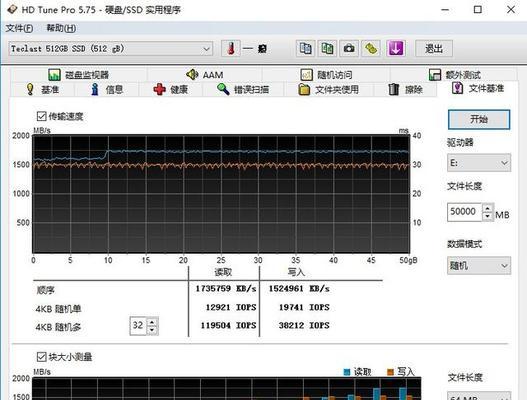Open 额外测试 tab
Viewport: 527px width, 400px height.
[x=454, y=74]
